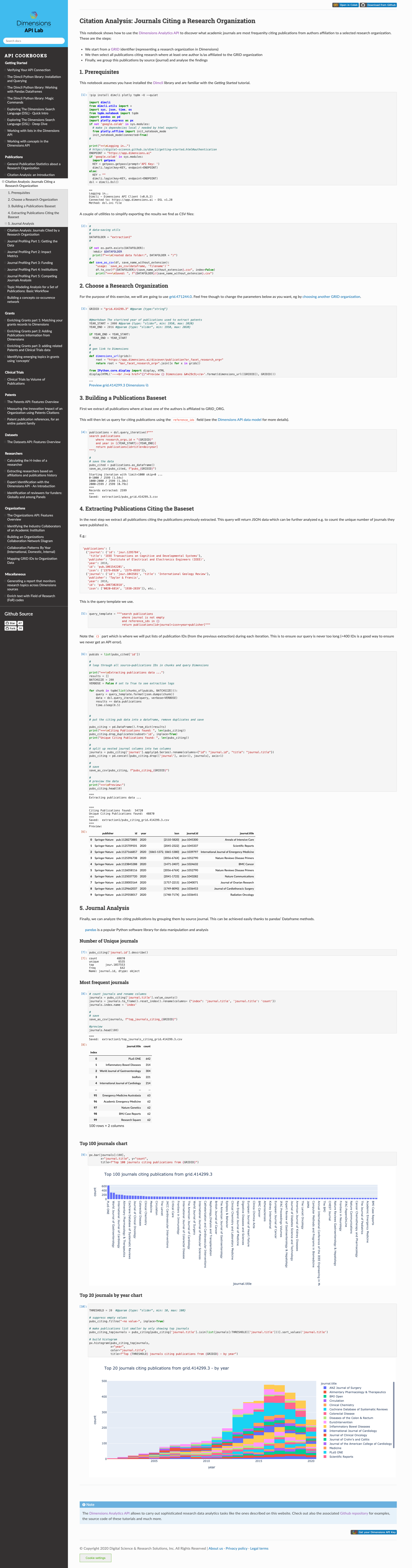This screenshot has height=1568, width=412.
Task: Open Clinical Trials by Volume of Publications
Action: click(26, 382)
